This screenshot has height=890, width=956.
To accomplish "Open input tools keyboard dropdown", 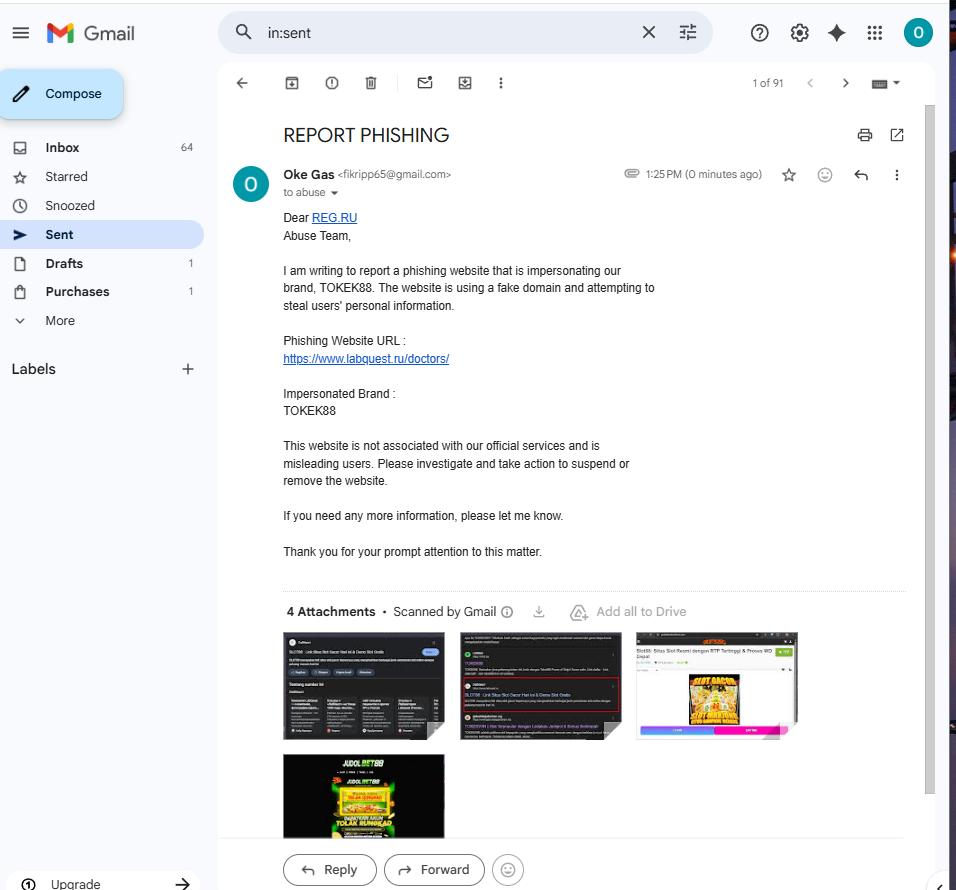I will coord(886,84).
